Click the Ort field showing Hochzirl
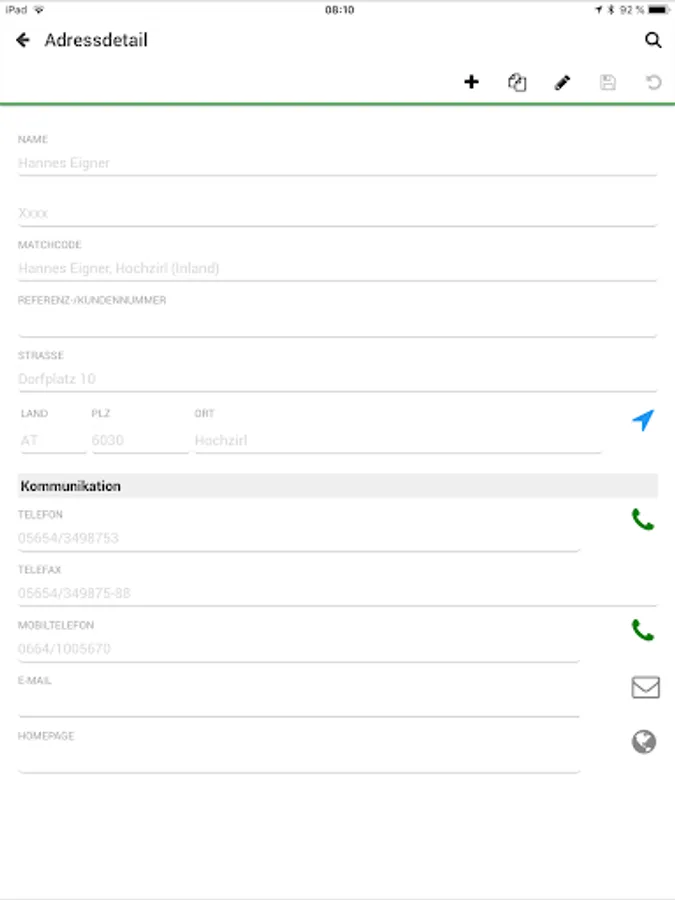This screenshot has width=675, height=900. pos(397,440)
